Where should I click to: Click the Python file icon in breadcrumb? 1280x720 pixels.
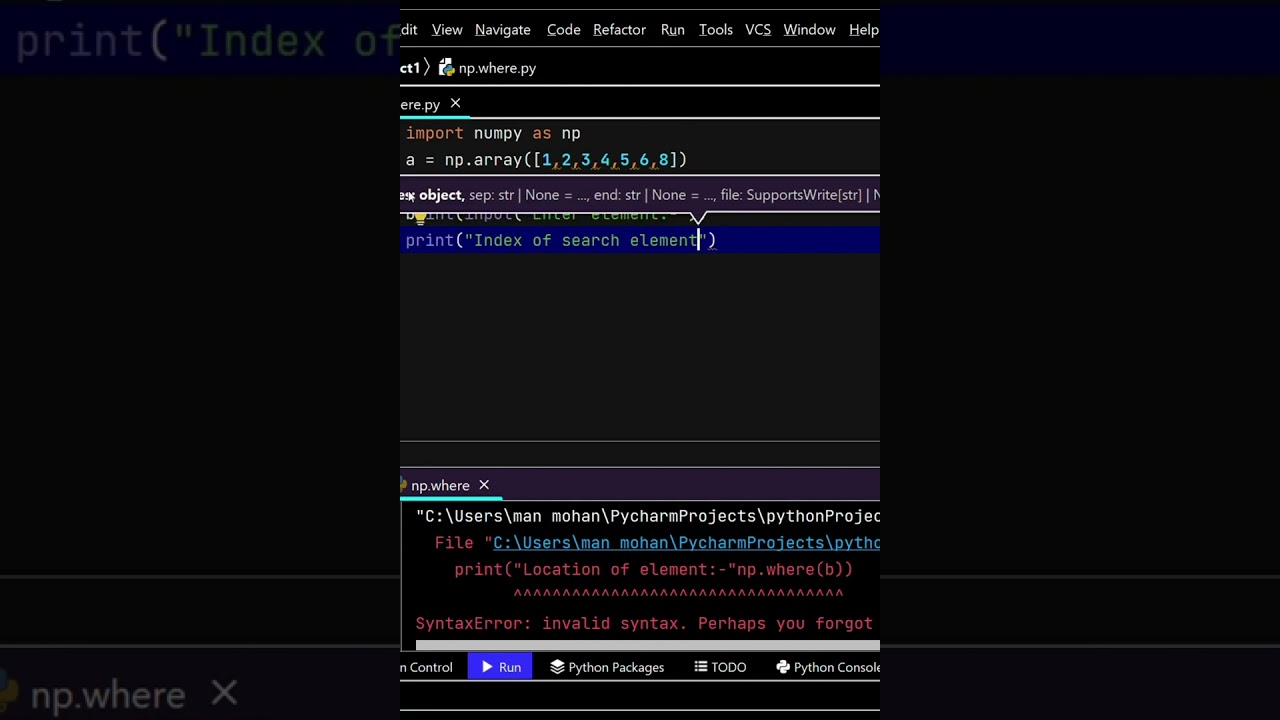(x=446, y=68)
